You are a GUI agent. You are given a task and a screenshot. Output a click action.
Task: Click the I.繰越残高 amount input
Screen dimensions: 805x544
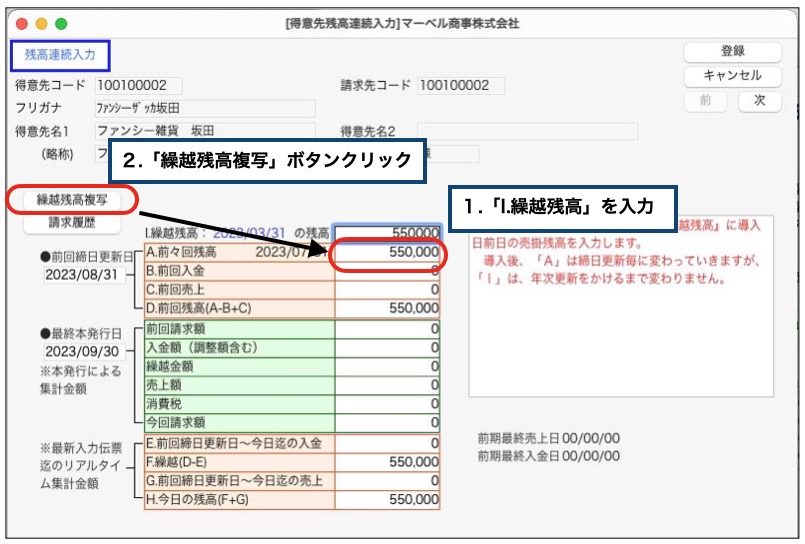pyautogui.click(x=387, y=232)
